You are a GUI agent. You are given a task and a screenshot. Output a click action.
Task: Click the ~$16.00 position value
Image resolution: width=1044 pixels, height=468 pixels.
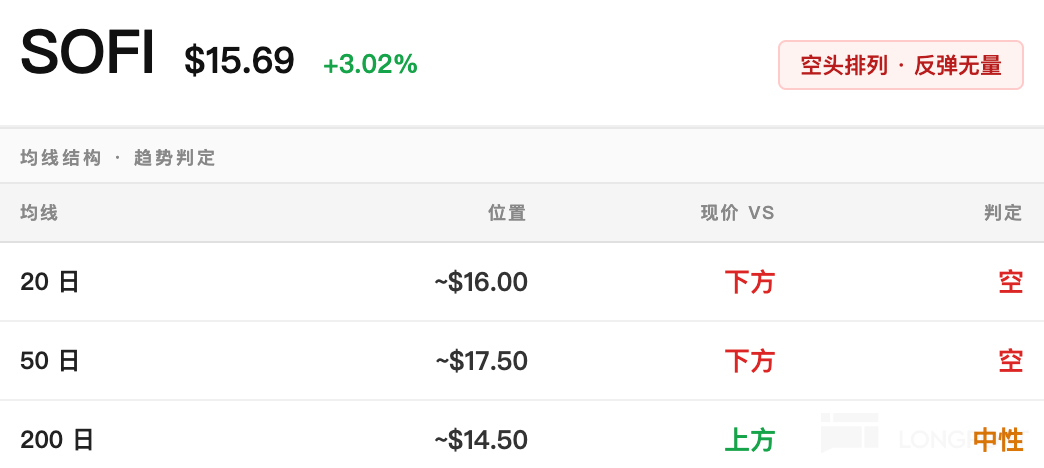[x=481, y=282]
